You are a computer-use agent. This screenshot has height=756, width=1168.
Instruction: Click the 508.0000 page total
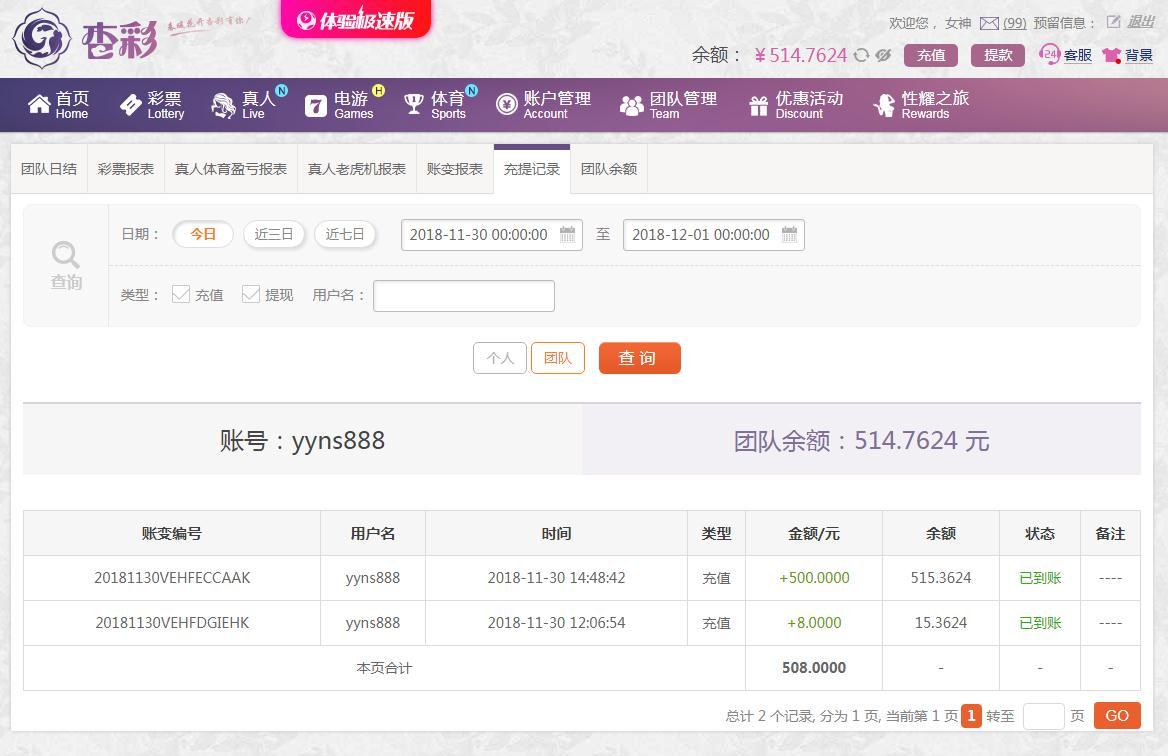pos(814,668)
